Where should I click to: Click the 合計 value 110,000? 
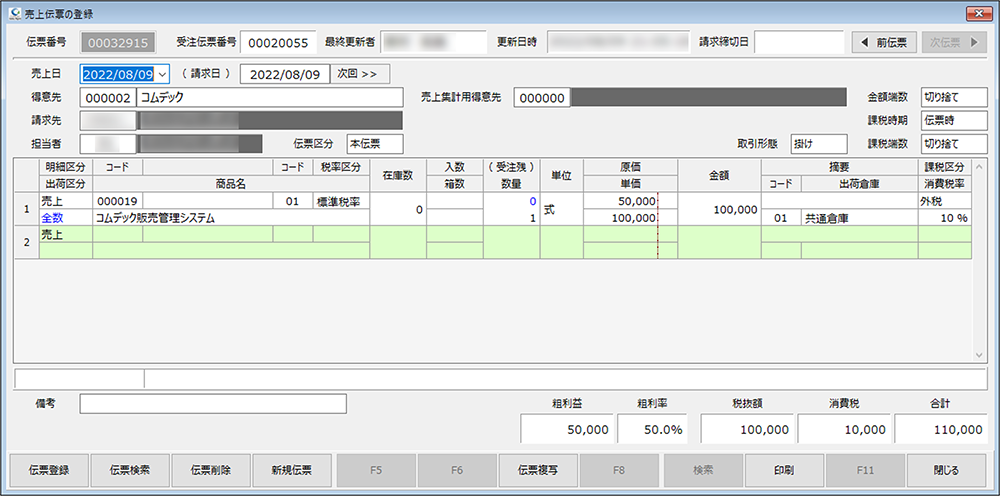(941, 430)
